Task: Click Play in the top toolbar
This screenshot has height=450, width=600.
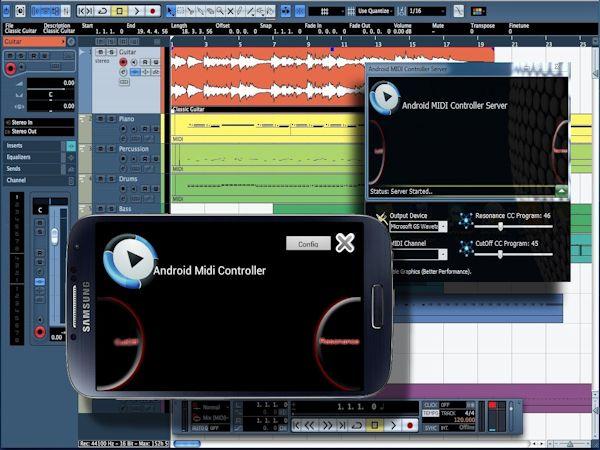Action: coord(137,11)
